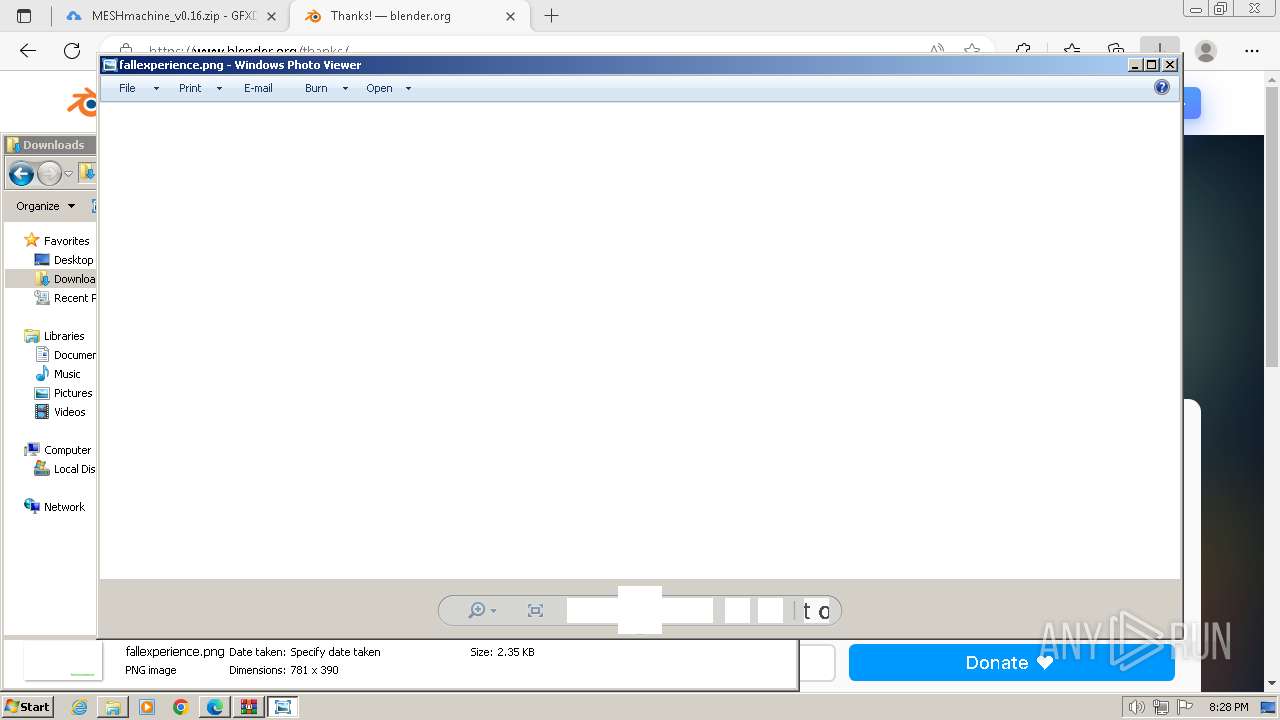Open a new browser tab

point(551,16)
